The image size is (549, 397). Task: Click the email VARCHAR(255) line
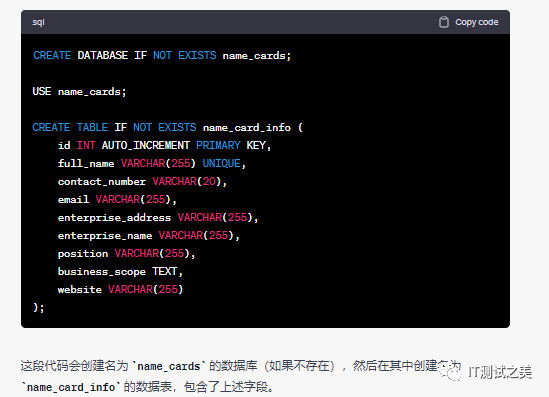(x=117, y=200)
